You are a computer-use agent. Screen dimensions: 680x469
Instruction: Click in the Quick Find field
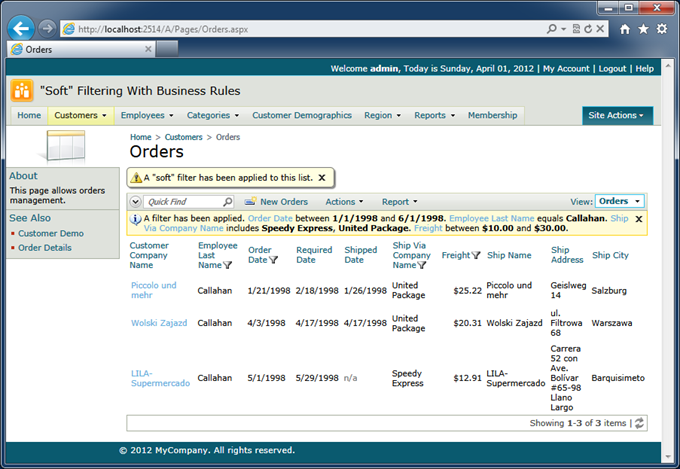pyautogui.click(x=184, y=202)
